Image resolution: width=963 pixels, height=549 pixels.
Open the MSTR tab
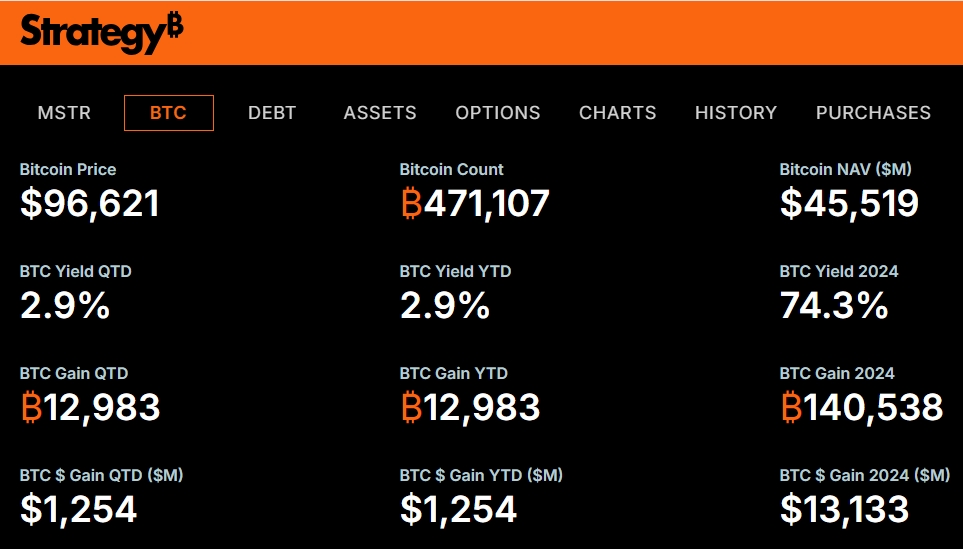64,113
